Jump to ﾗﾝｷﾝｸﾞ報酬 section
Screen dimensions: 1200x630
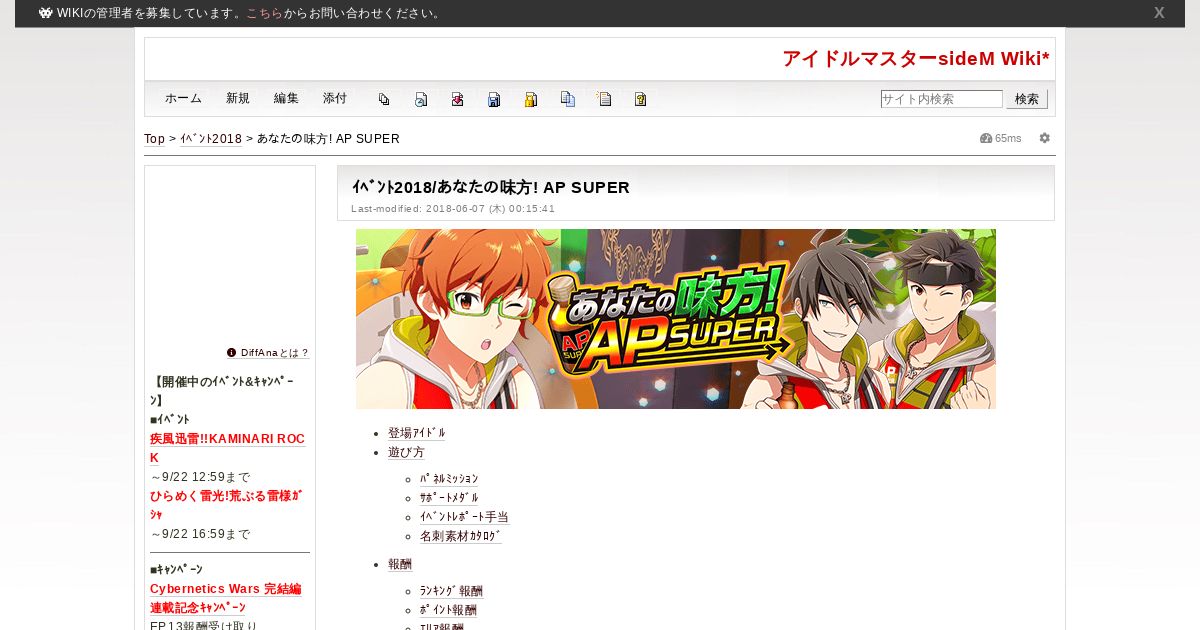coord(451,591)
